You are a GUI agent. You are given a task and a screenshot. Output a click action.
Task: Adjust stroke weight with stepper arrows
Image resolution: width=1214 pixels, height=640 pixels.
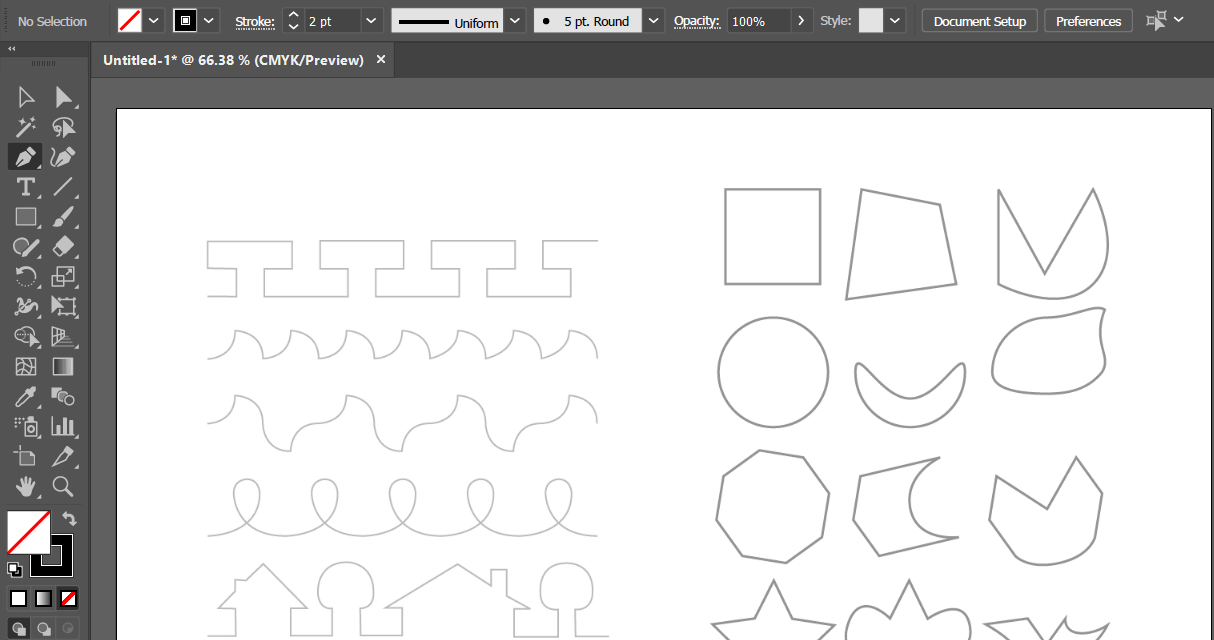click(292, 21)
